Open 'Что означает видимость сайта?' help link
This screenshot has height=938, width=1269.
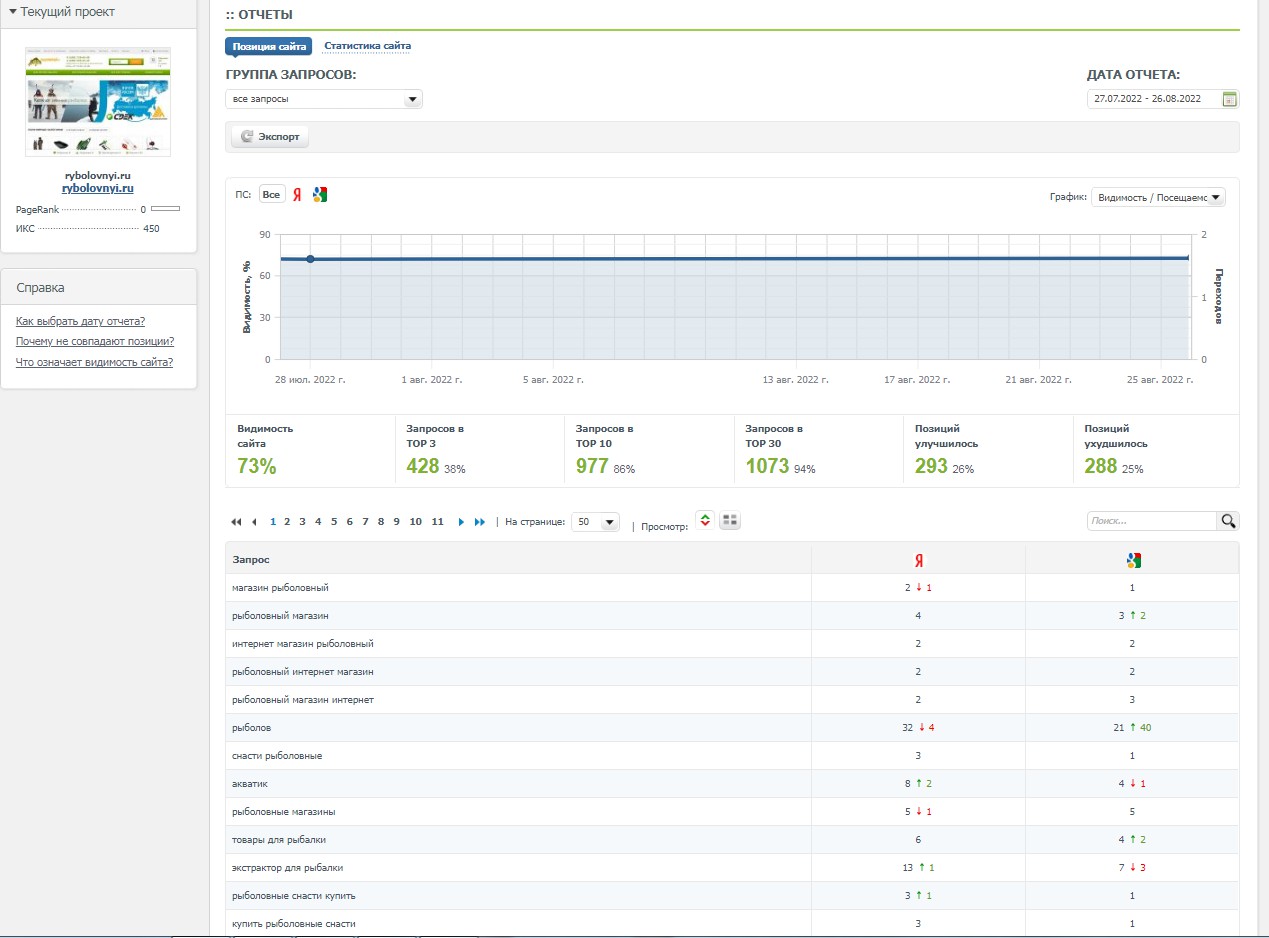tap(94, 362)
